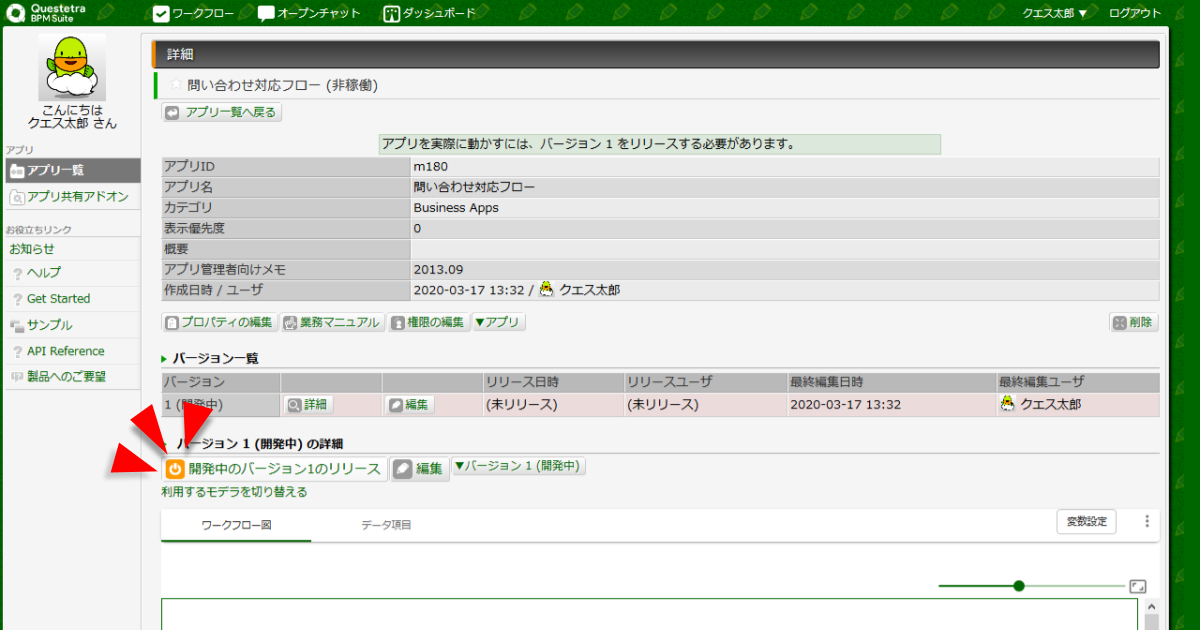The height and width of the screenshot is (630, 1200).
Task: Click the workflow diagram zoom slider
Action: (1032, 586)
